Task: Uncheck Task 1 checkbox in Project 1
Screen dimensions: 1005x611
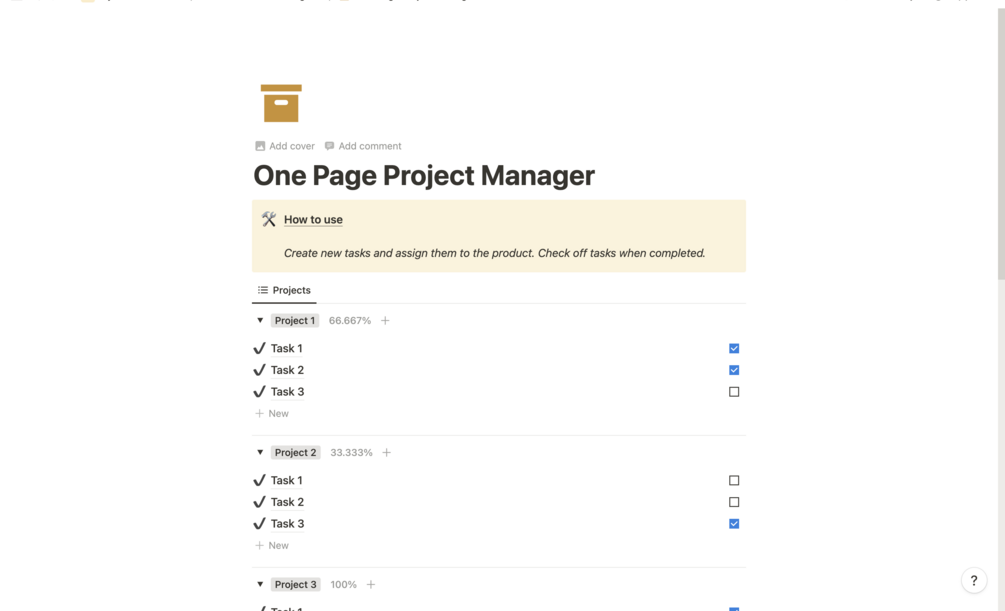Action: [734, 349]
